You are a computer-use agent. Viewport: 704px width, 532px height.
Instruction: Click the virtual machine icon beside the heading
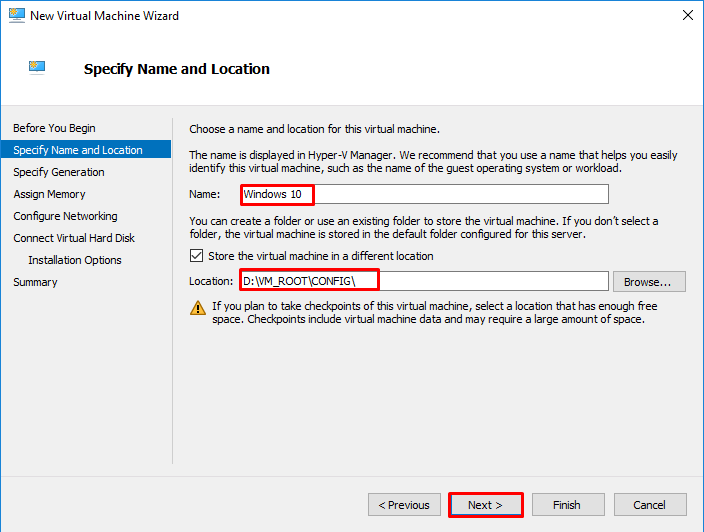(x=37, y=67)
